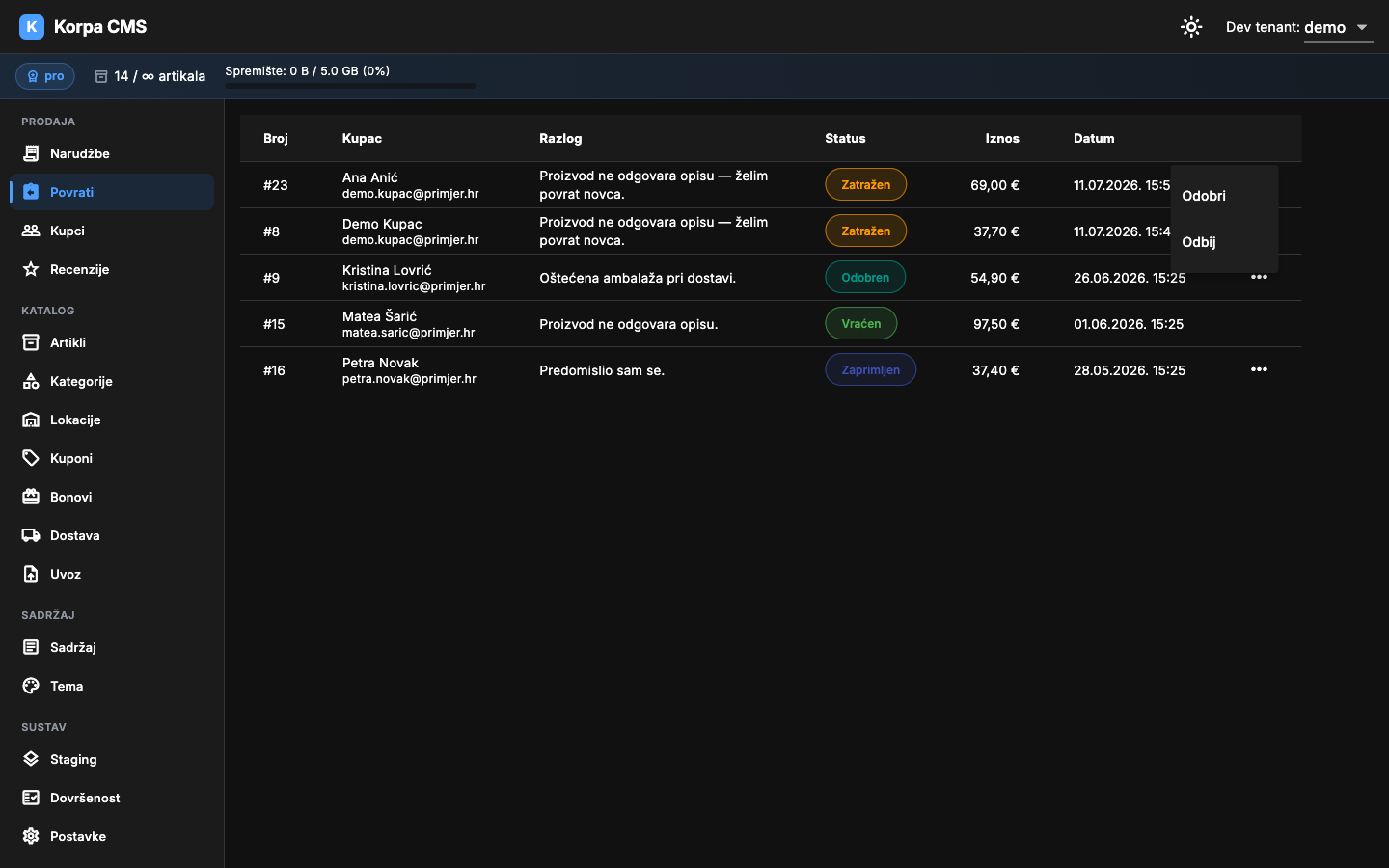Click the pro plan badge
This screenshot has height=868, width=1389.
[45, 76]
